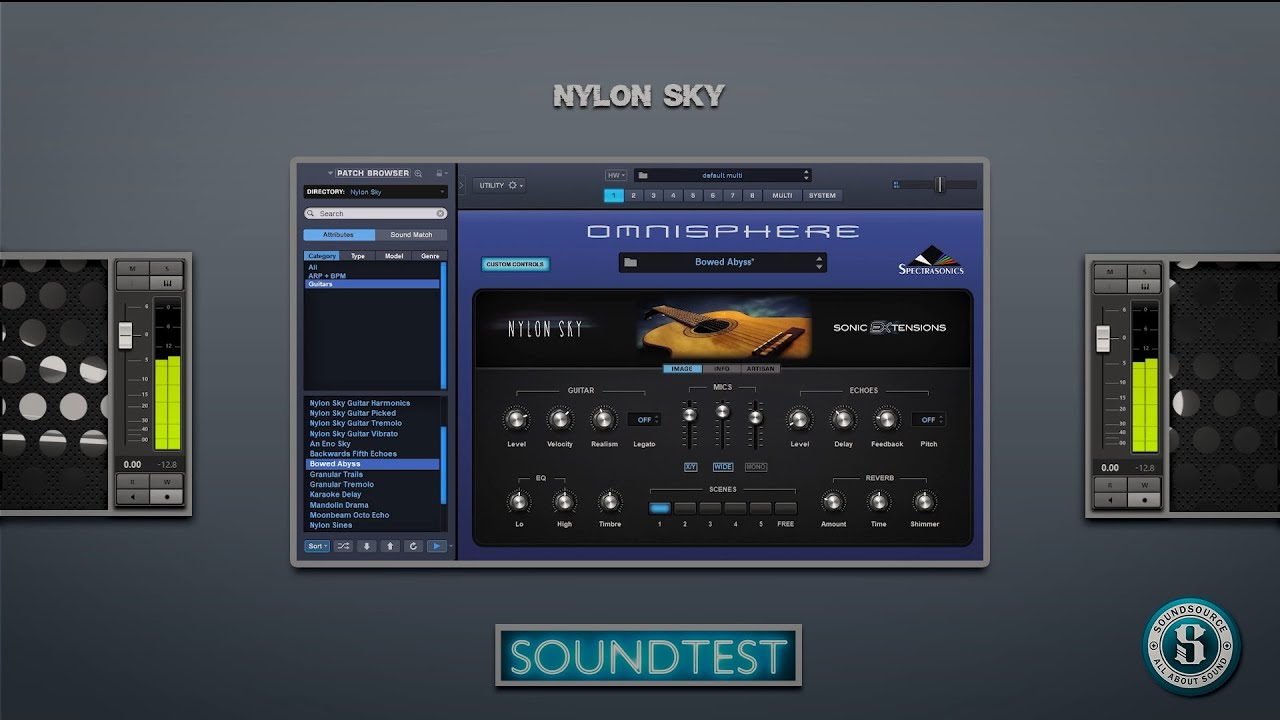Open the HW dropdown

coord(614,175)
